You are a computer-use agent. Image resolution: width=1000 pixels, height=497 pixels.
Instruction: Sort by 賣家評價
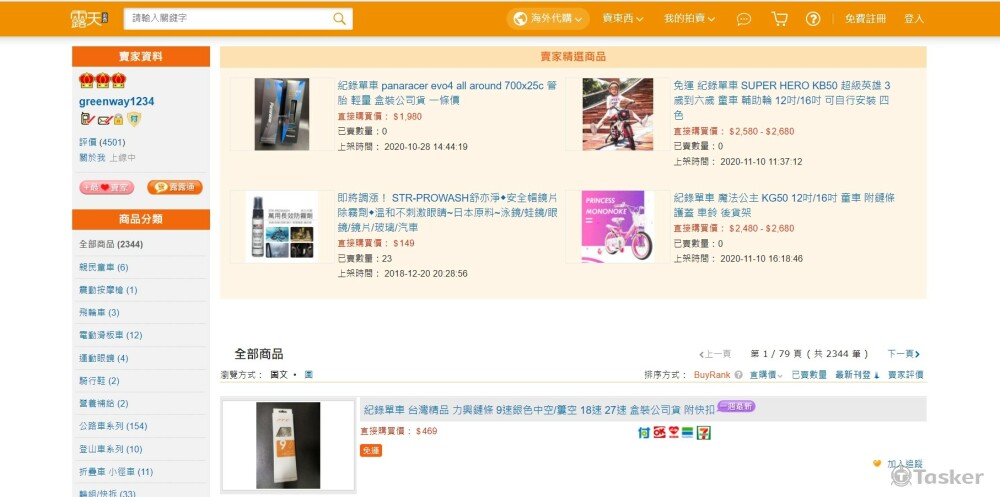[x=906, y=375]
